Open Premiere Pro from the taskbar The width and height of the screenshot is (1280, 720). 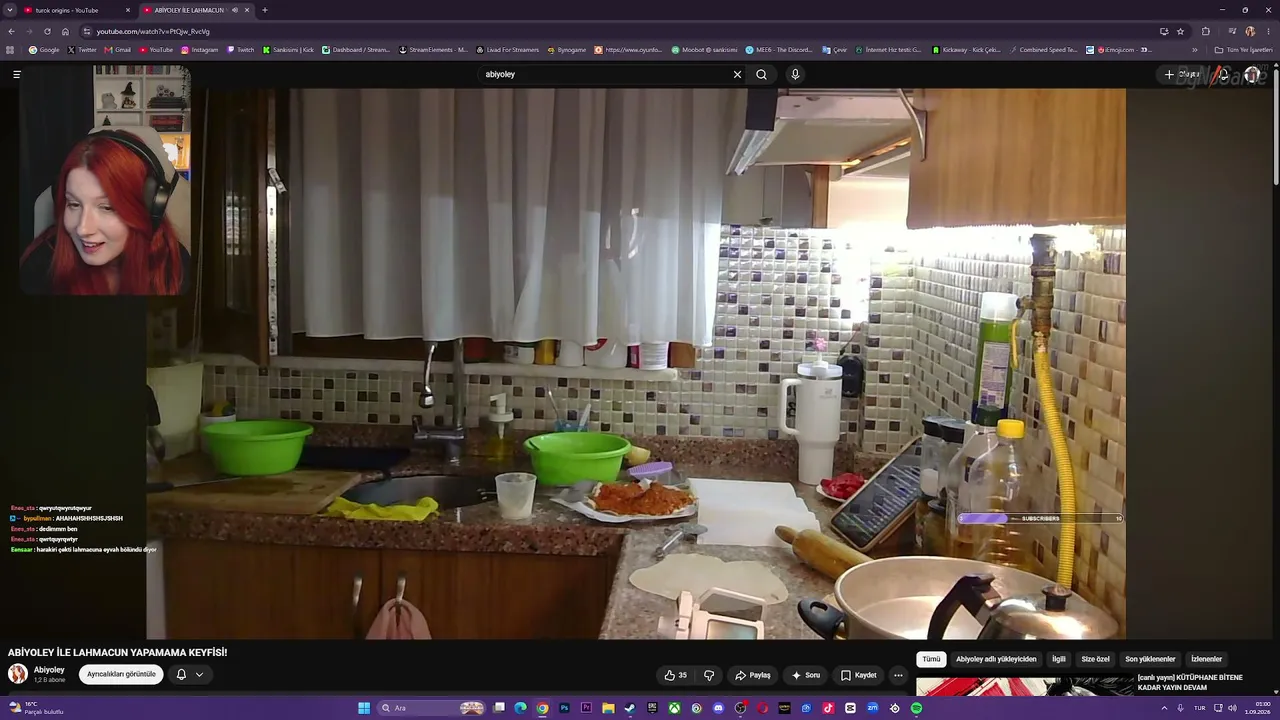(x=586, y=708)
